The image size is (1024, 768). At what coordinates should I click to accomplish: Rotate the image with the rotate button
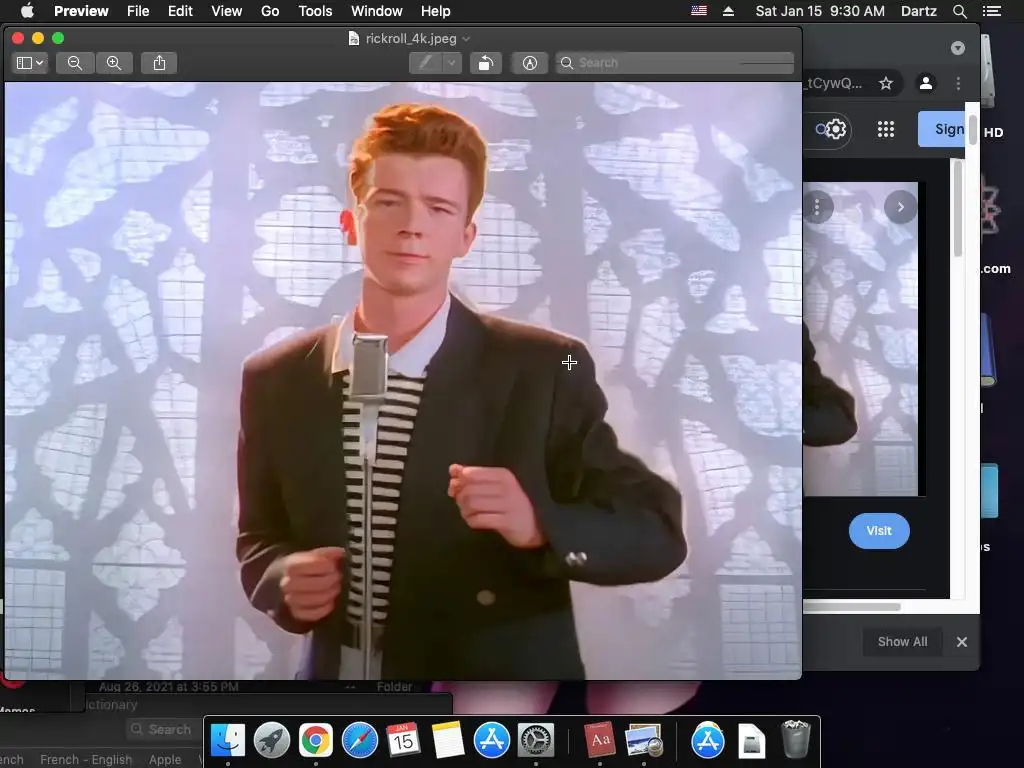pyautogui.click(x=486, y=63)
